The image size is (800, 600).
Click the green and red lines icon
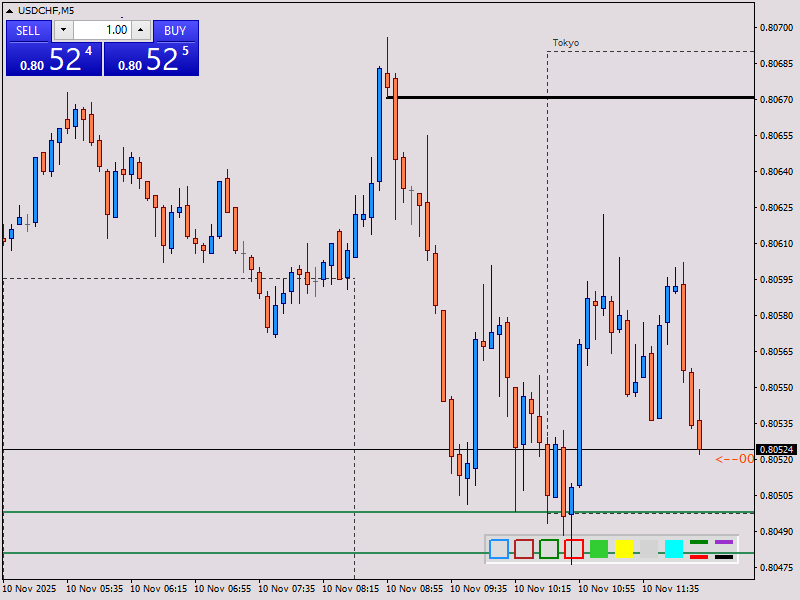701,548
